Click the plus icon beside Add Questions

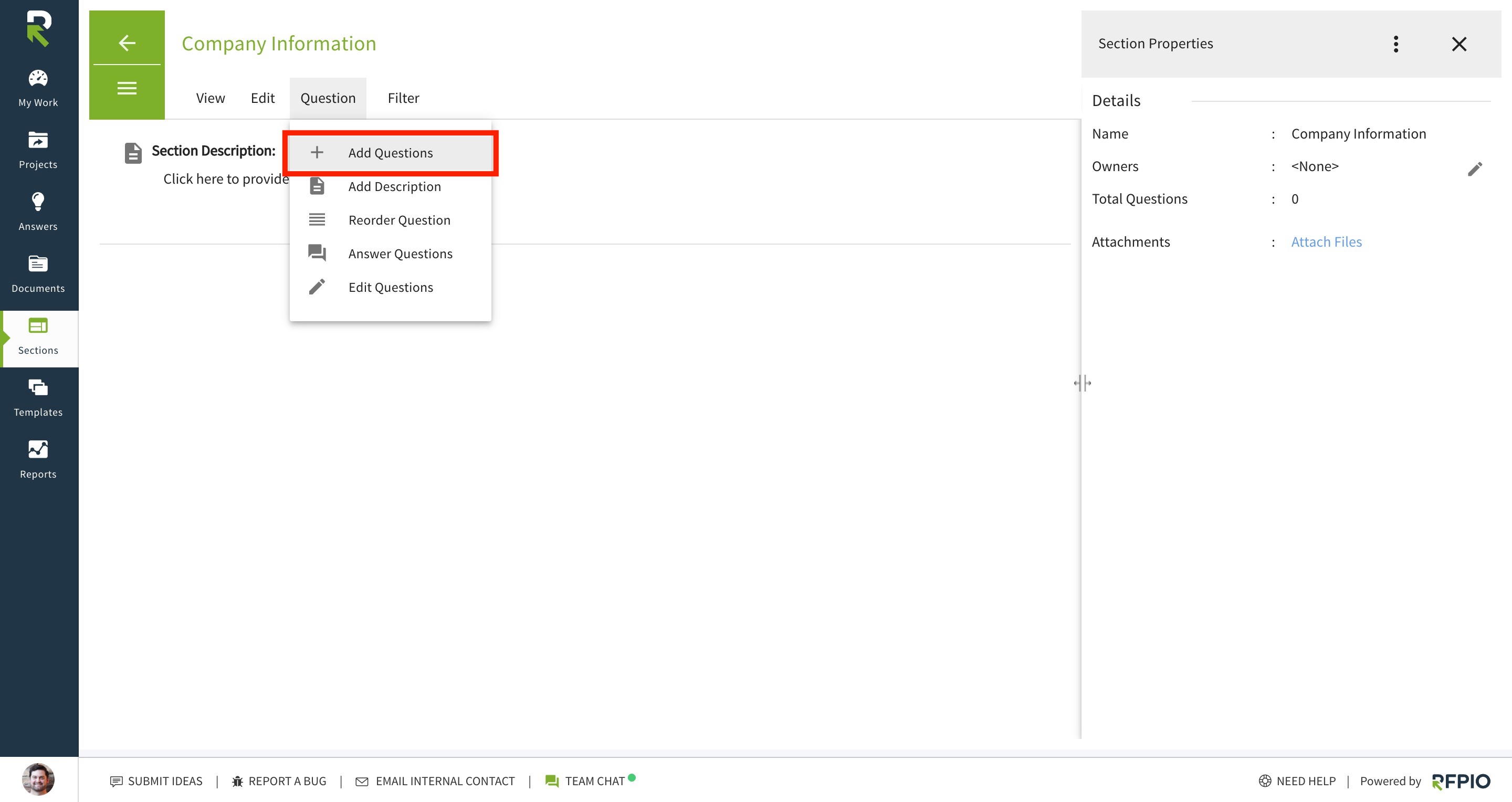317,153
